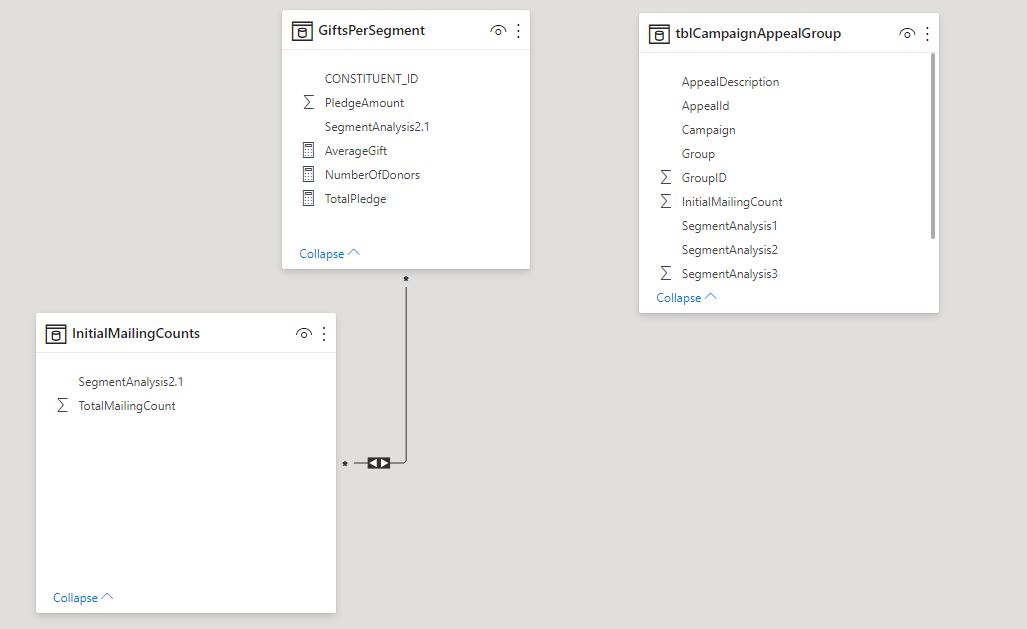Click measure icon next to NumberOfDonors

point(308,174)
